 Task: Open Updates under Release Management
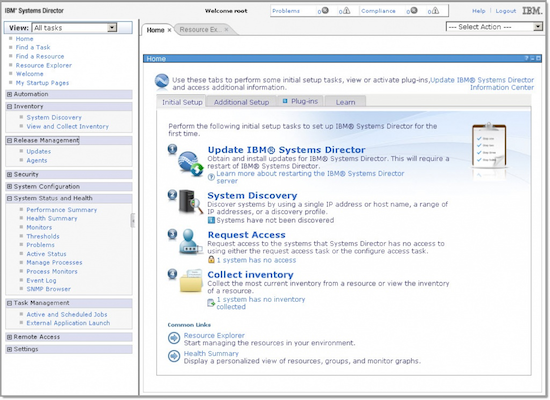[x=39, y=152]
